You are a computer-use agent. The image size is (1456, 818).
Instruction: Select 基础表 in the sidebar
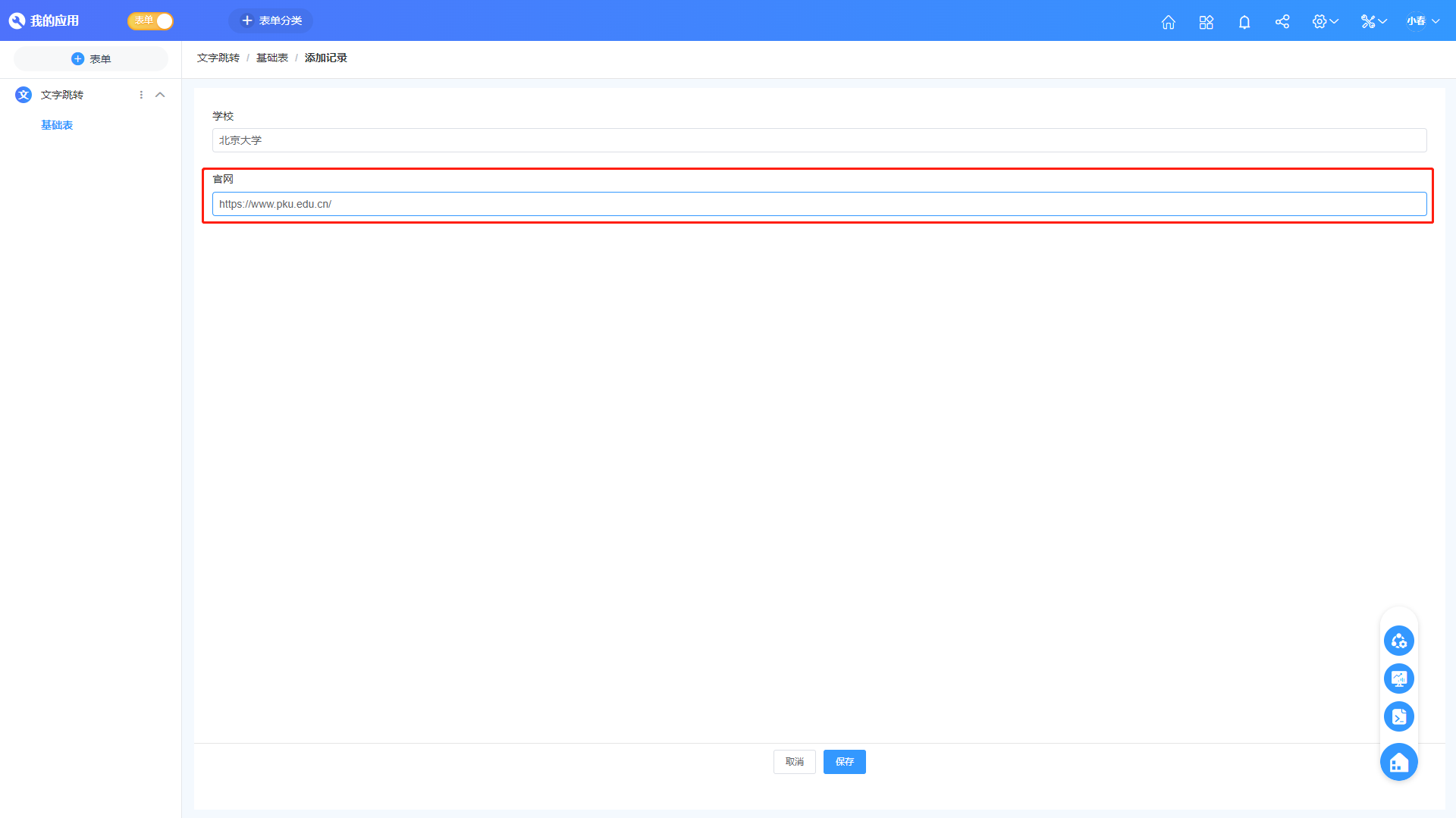57,125
